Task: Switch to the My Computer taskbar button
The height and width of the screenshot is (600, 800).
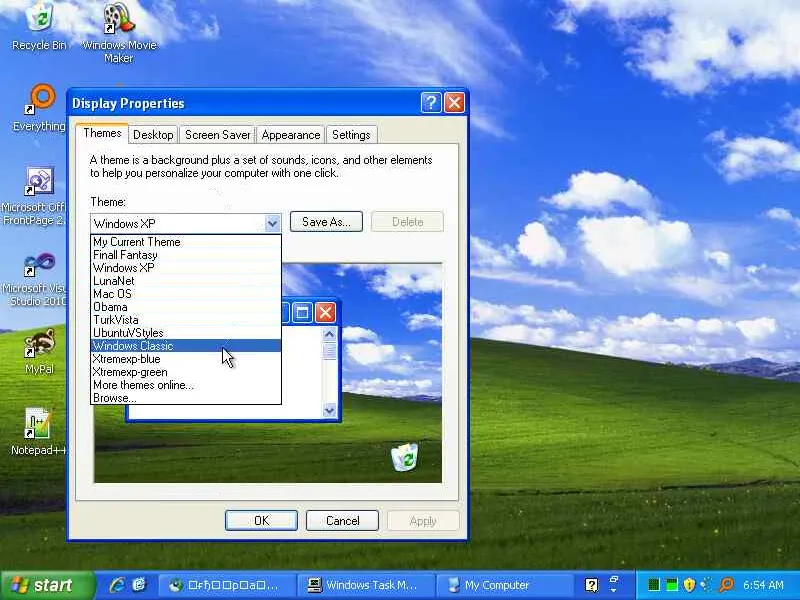Action: point(503,585)
